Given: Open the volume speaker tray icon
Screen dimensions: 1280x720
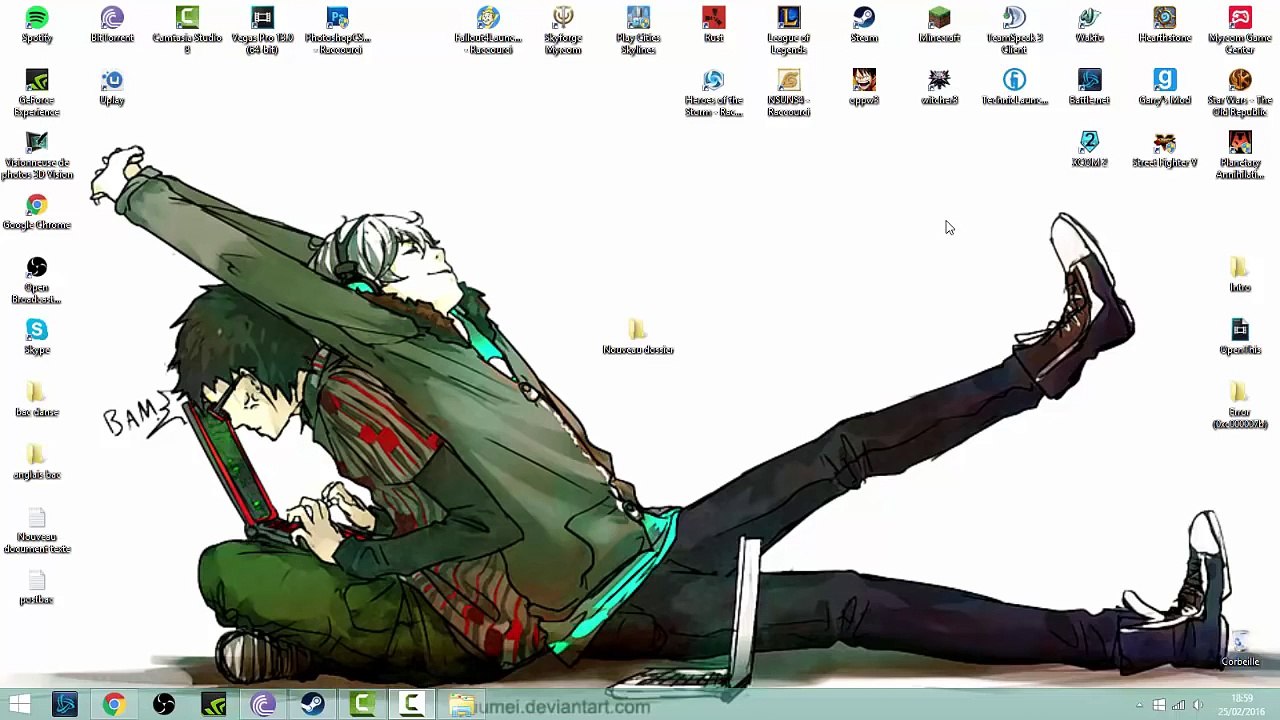Looking at the screenshot, I should pyautogui.click(x=1198, y=705).
